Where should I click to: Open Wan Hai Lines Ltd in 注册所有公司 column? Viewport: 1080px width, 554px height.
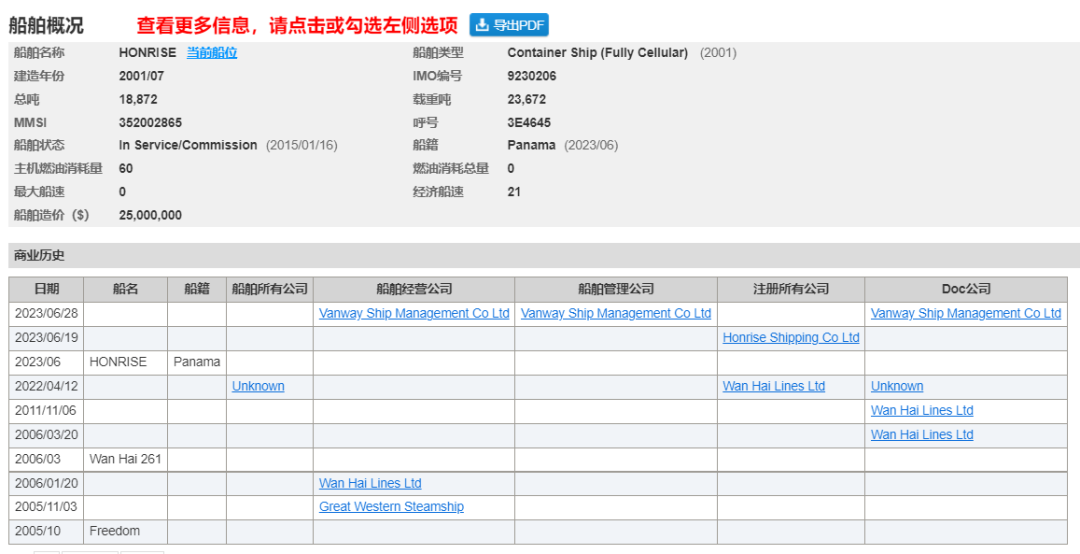pos(773,387)
